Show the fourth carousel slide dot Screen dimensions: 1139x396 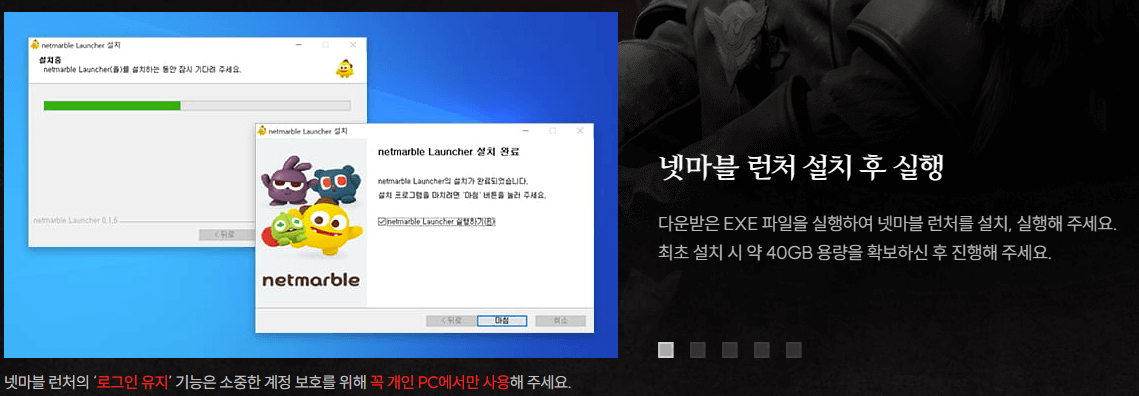(762, 350)
